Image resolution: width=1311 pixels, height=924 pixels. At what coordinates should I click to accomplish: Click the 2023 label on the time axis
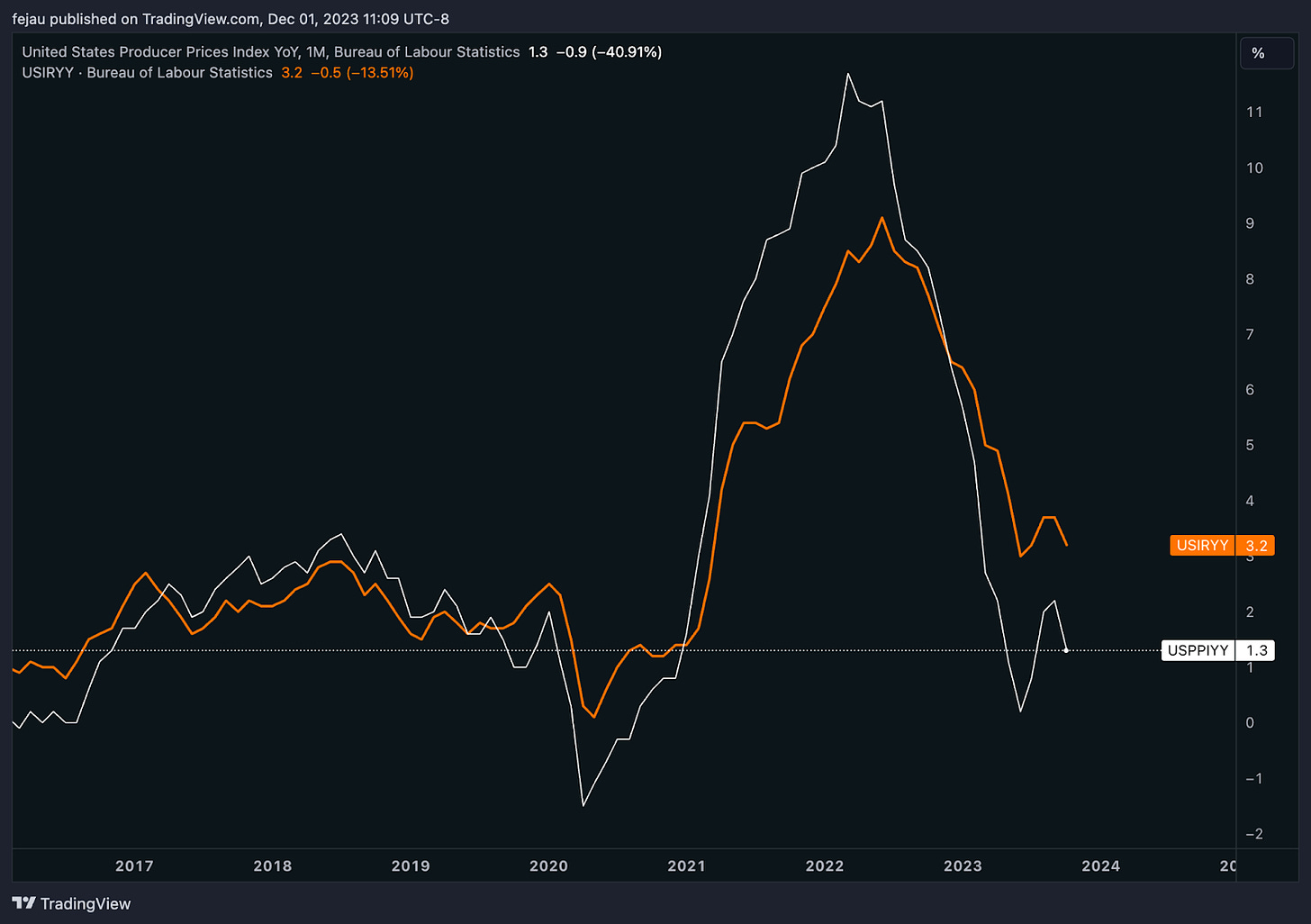[963, 866]
